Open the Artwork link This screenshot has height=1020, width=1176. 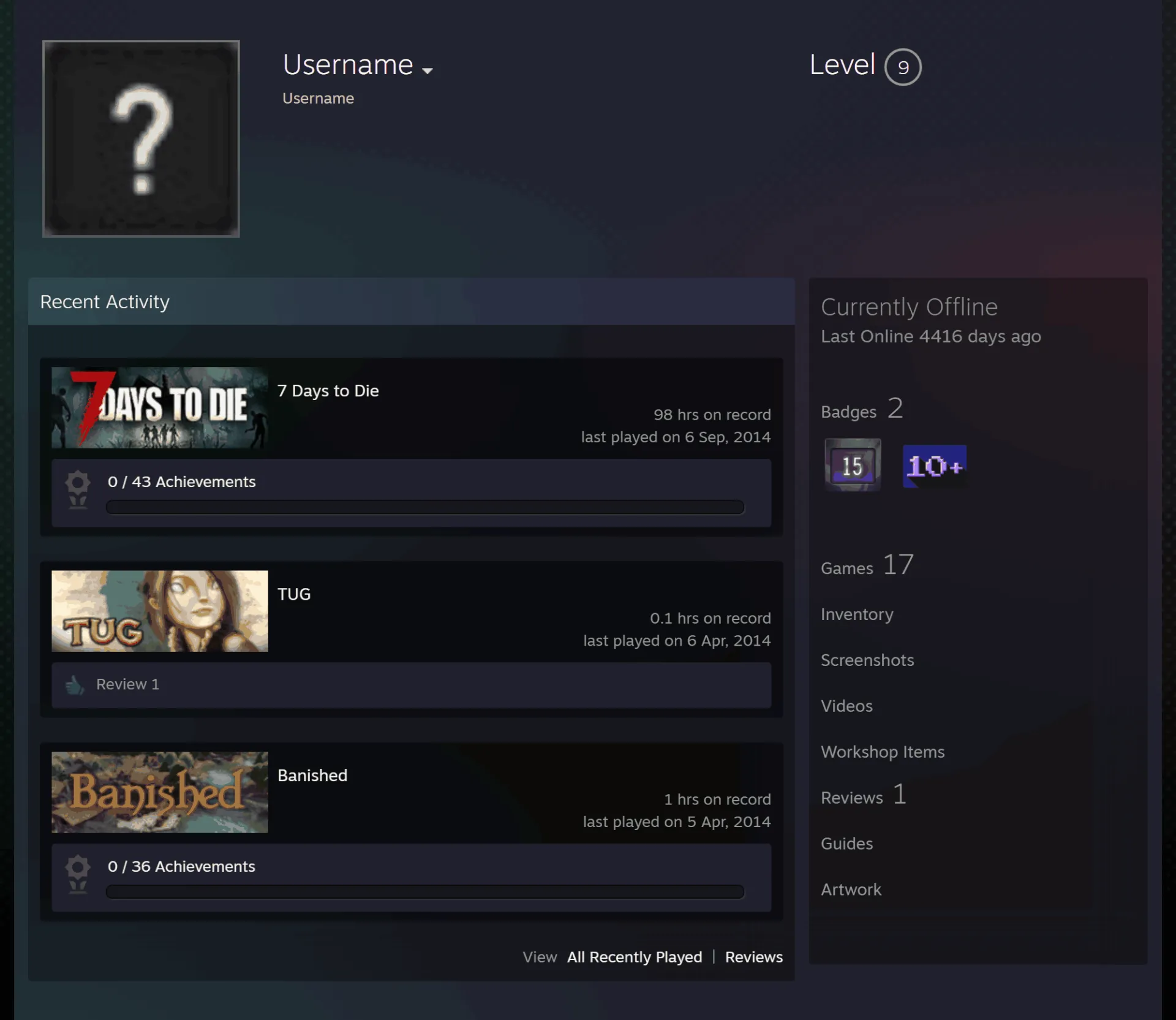click(851, 890)
